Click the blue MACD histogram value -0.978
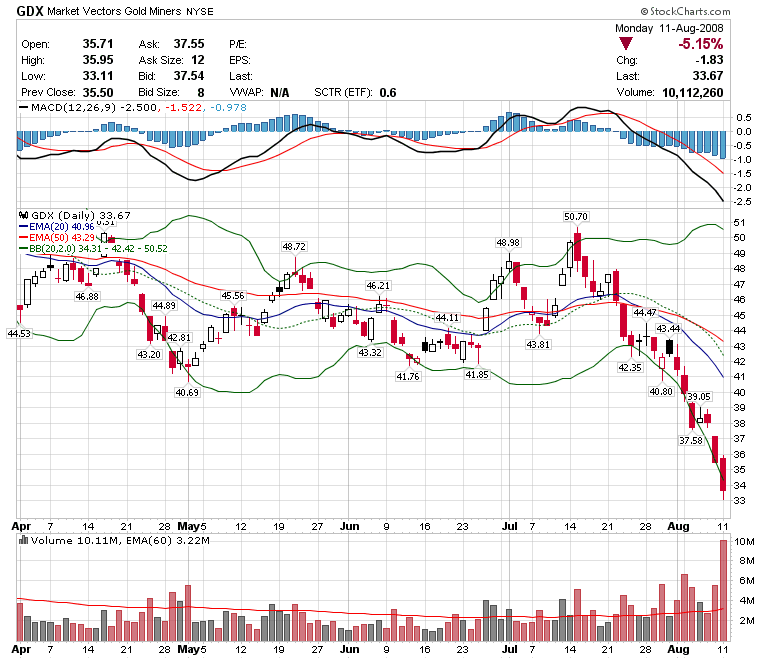Viewport: 780px width, 659px height. 228,107
